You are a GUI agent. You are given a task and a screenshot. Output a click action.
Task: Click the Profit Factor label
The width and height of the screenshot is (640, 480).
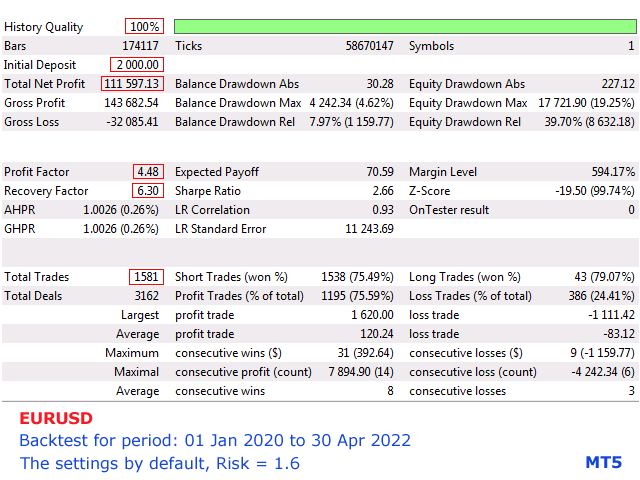coord(37,172)
